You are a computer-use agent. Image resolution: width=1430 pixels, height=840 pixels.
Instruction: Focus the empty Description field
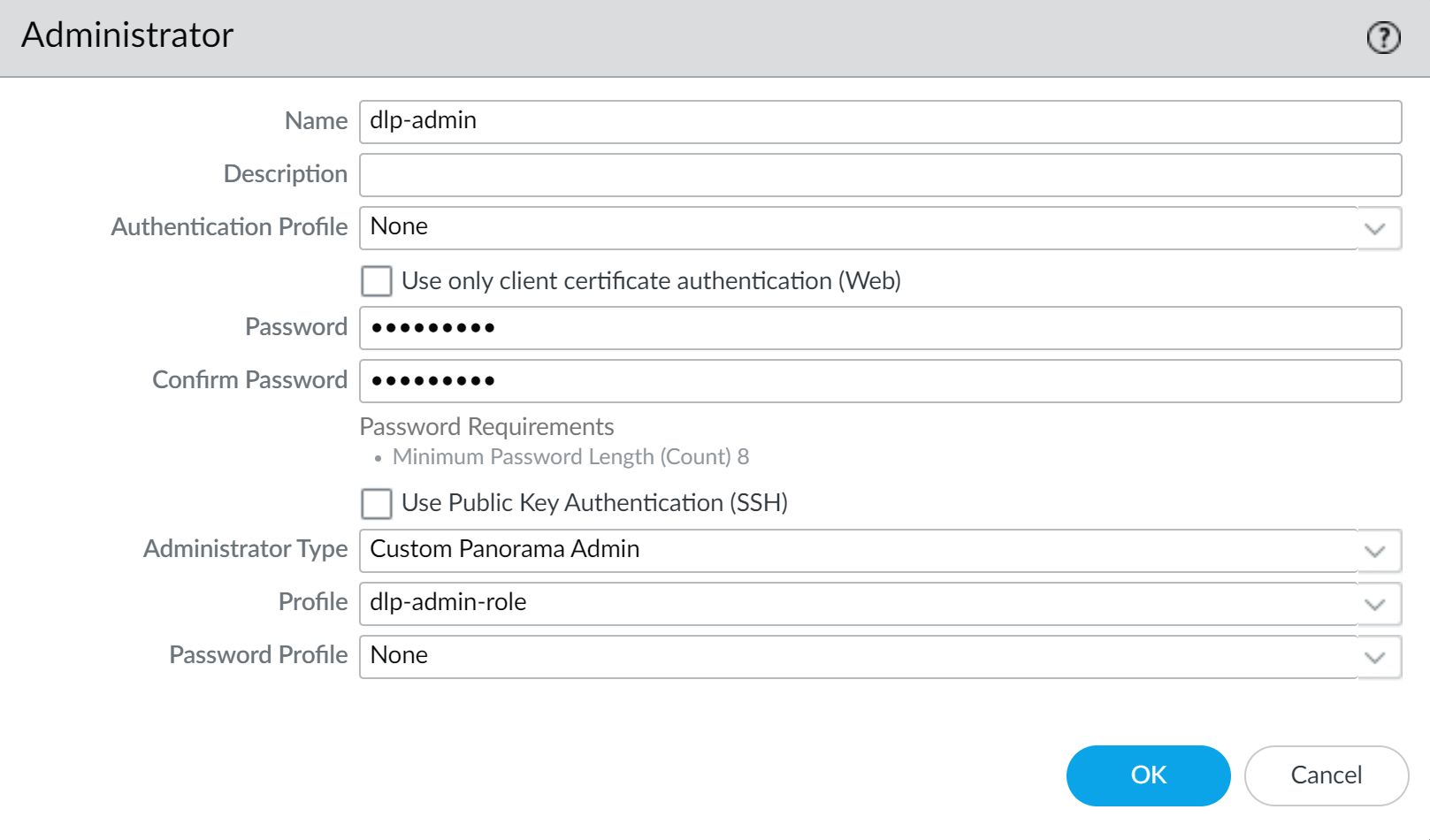[x=879, y=174]
